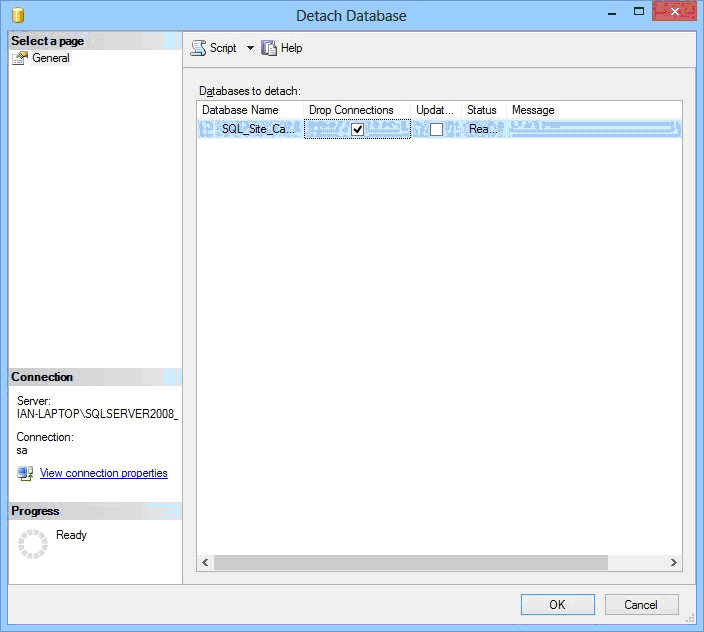704x632 pixels.
Task: Click the Message column header
Action: click(x=533, y=110)
